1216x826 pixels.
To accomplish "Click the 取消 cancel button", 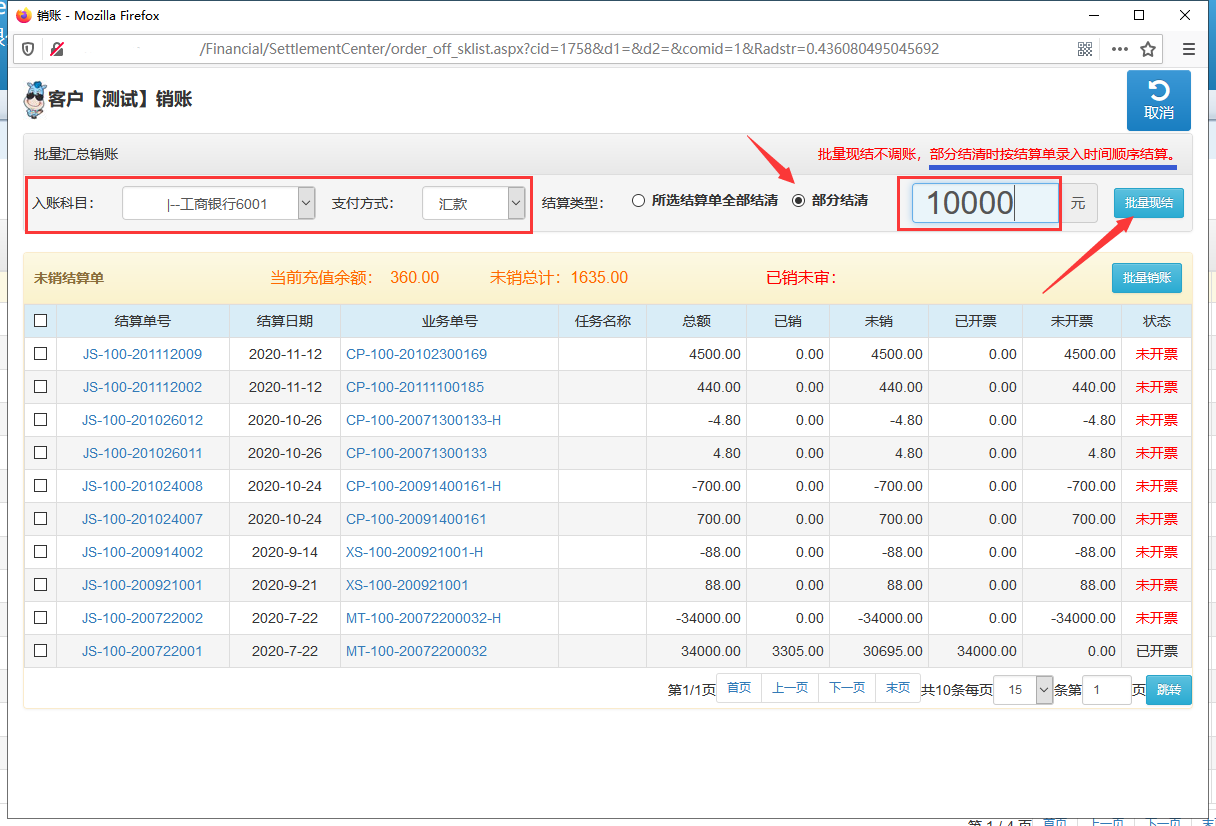I will 1159,100.
